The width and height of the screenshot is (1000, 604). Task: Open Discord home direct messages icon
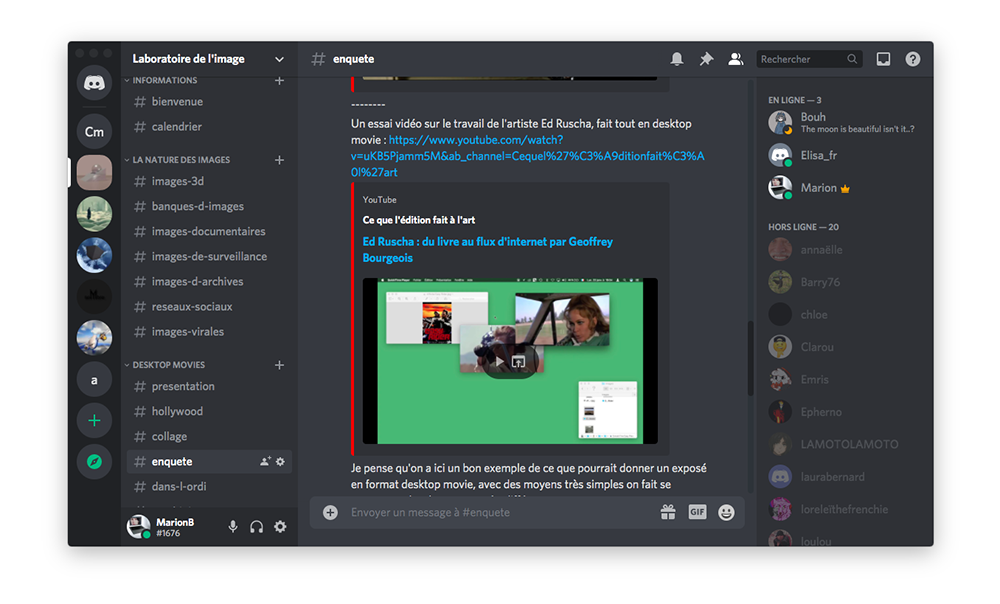[94, 83]
